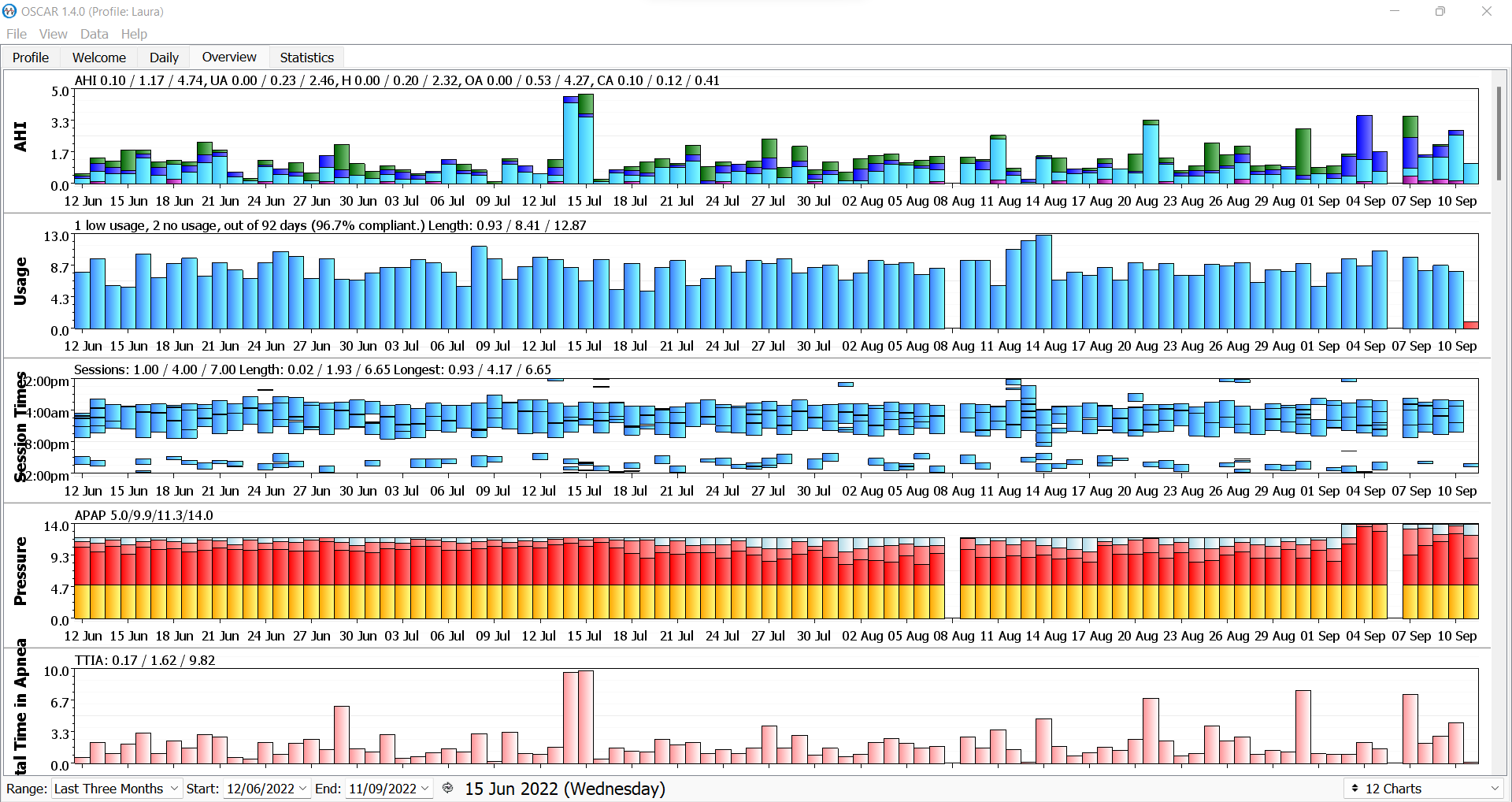The height and width of the screenshot is (802, 1512).
Task: Switch to the Welcome tab
Action: tap(99, 58)
